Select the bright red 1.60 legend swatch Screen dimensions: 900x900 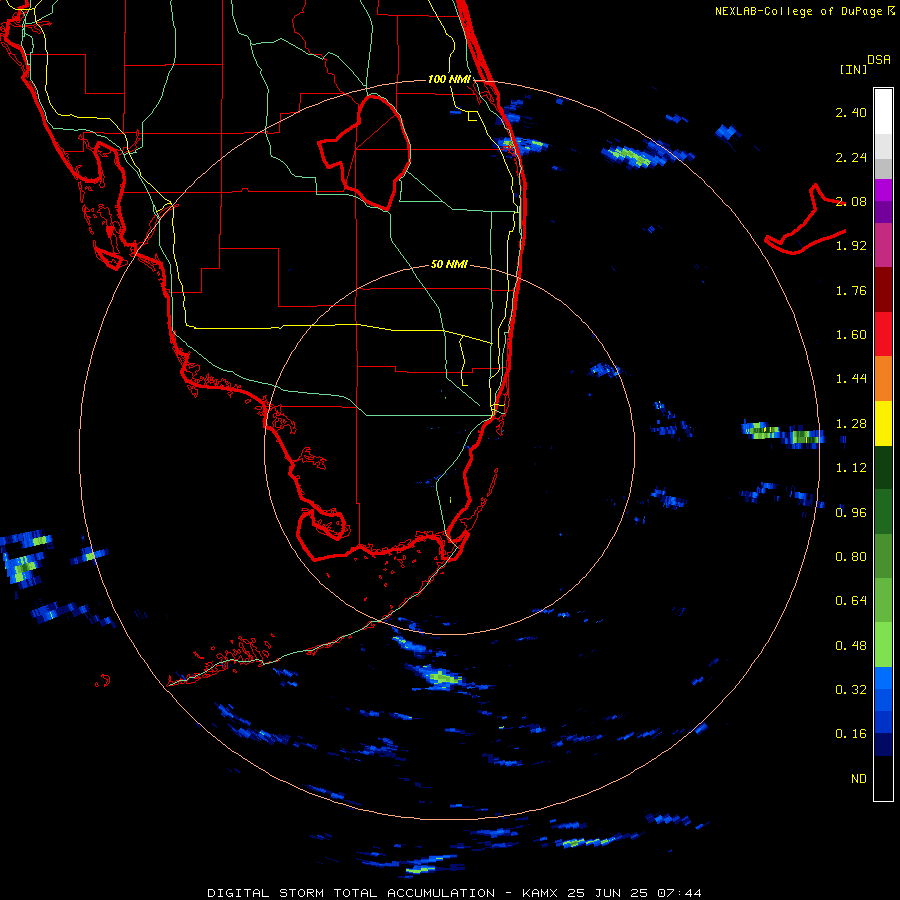point(883,334)
